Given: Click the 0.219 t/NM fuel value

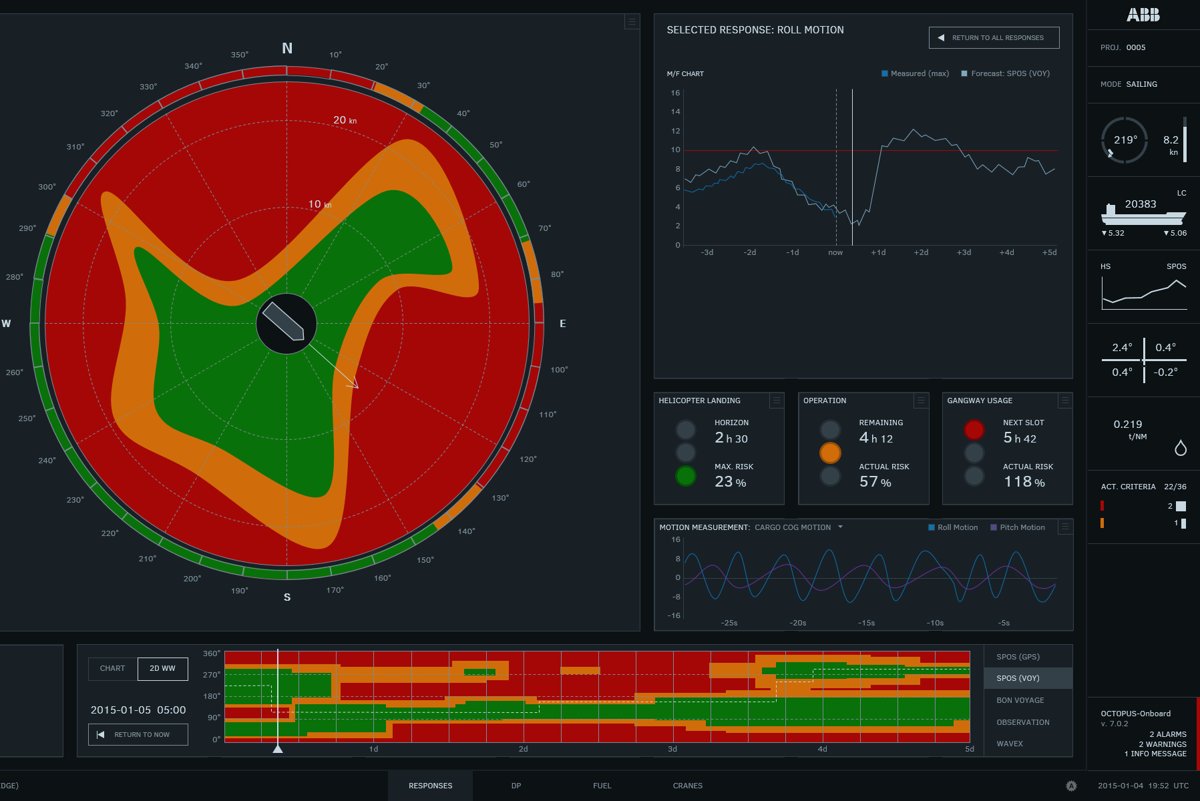Looking at the screenshot, I should point(1128,429).
